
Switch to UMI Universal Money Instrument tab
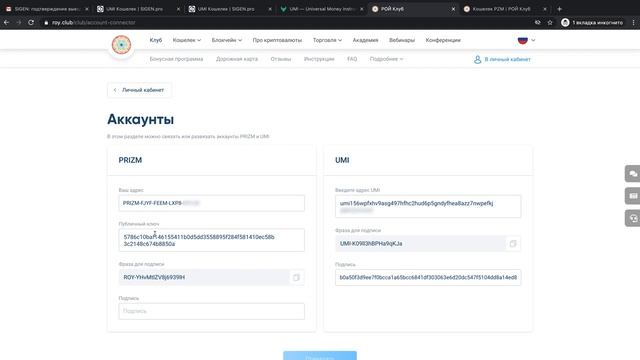321,9
